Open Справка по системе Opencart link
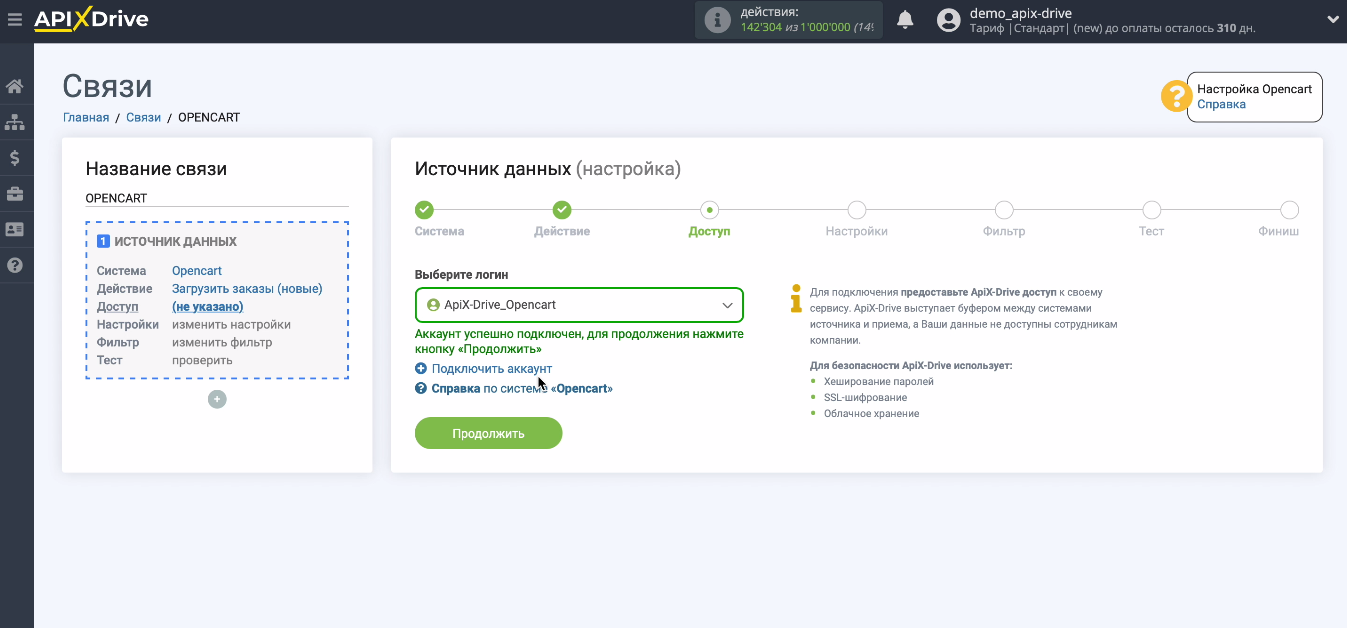The image size is (1347, 628). (x=521, y=388)
